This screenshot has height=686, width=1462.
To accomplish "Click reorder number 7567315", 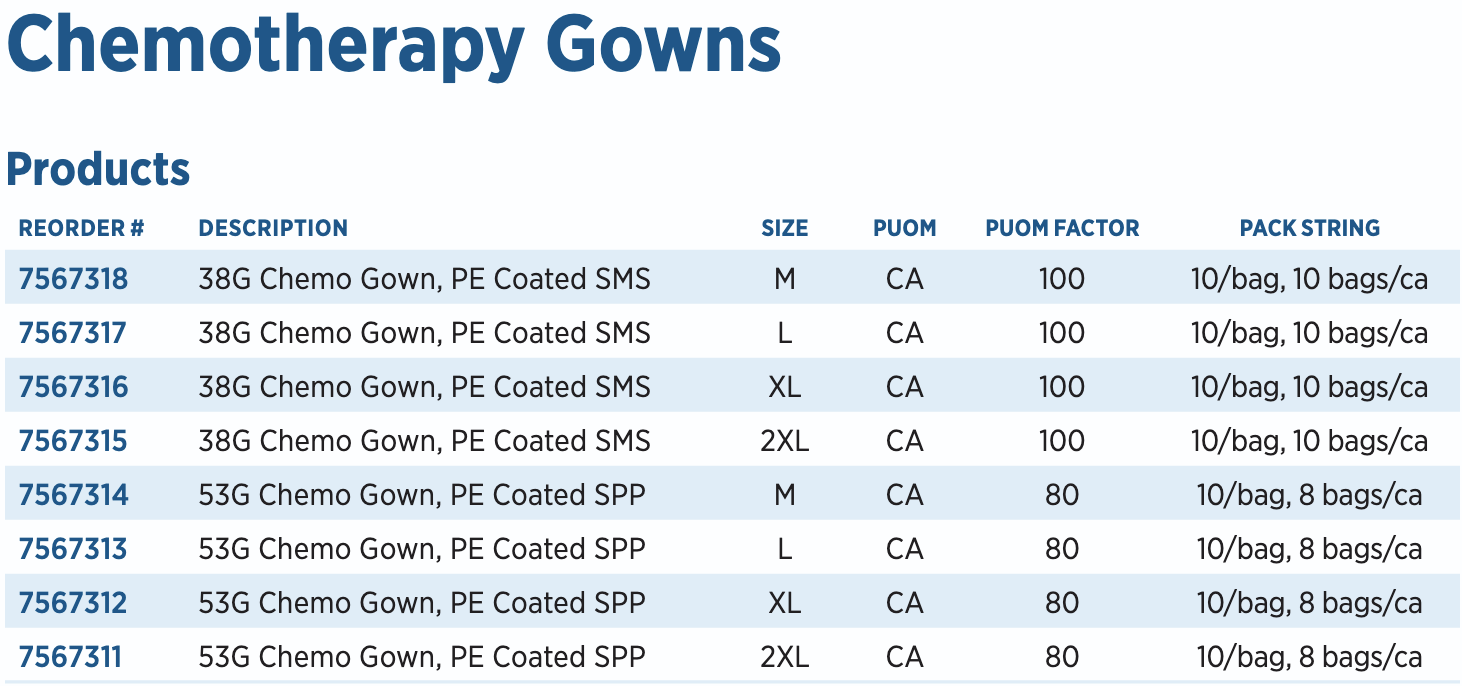I will 73,441.
